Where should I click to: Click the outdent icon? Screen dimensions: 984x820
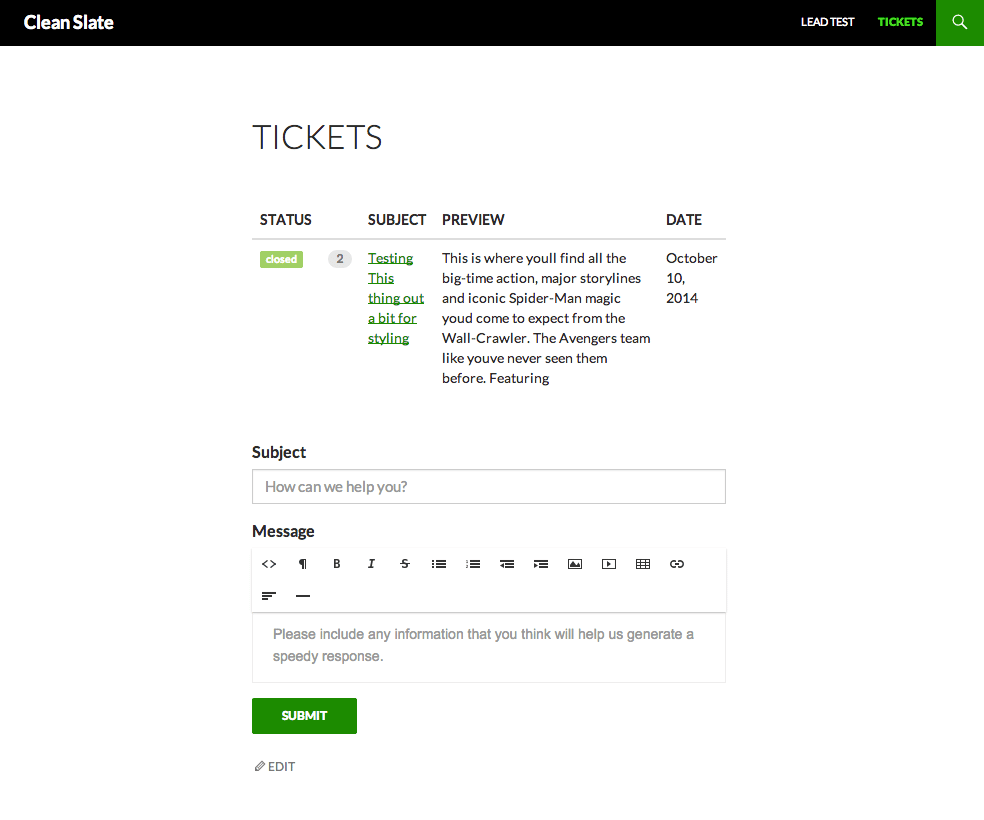pyautogui.click(x=507, y=564)
